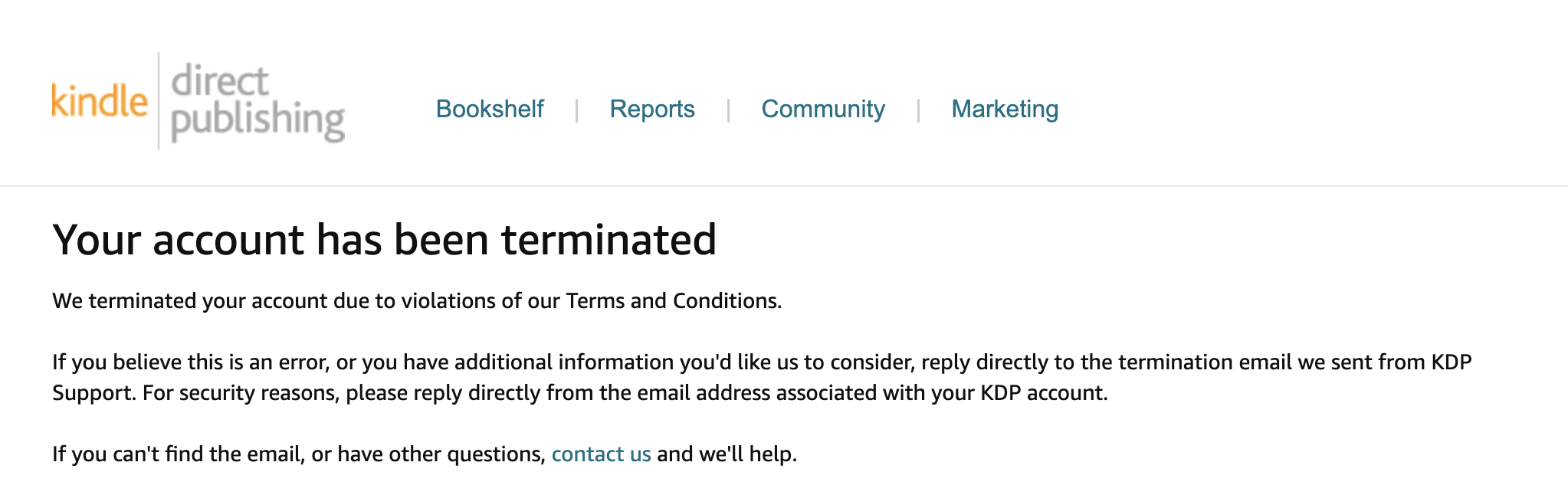Open the Community navigation link
The image size is (1568, 495).
(823, 109)
